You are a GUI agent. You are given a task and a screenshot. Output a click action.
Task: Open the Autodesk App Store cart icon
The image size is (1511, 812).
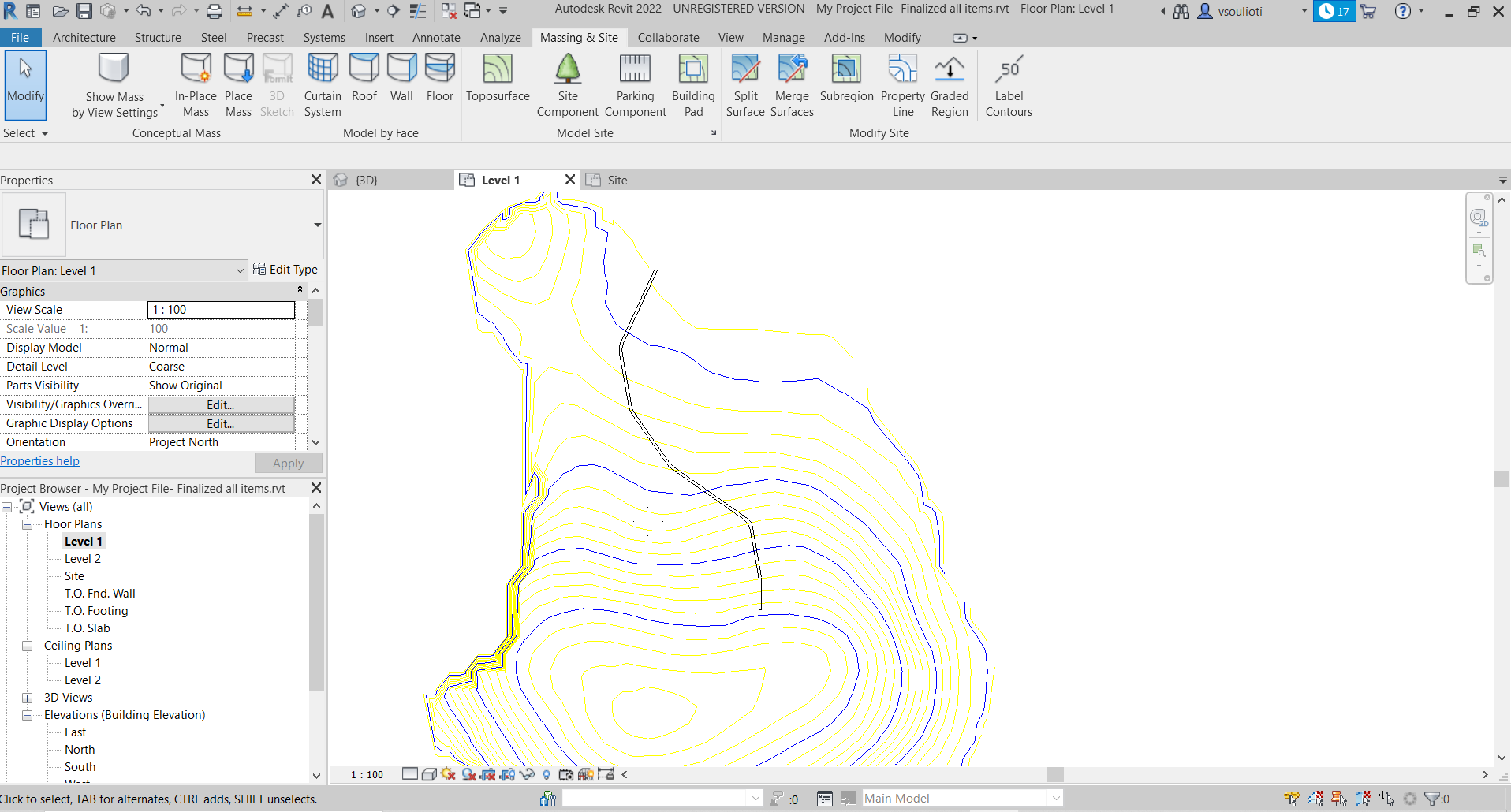1368,11
